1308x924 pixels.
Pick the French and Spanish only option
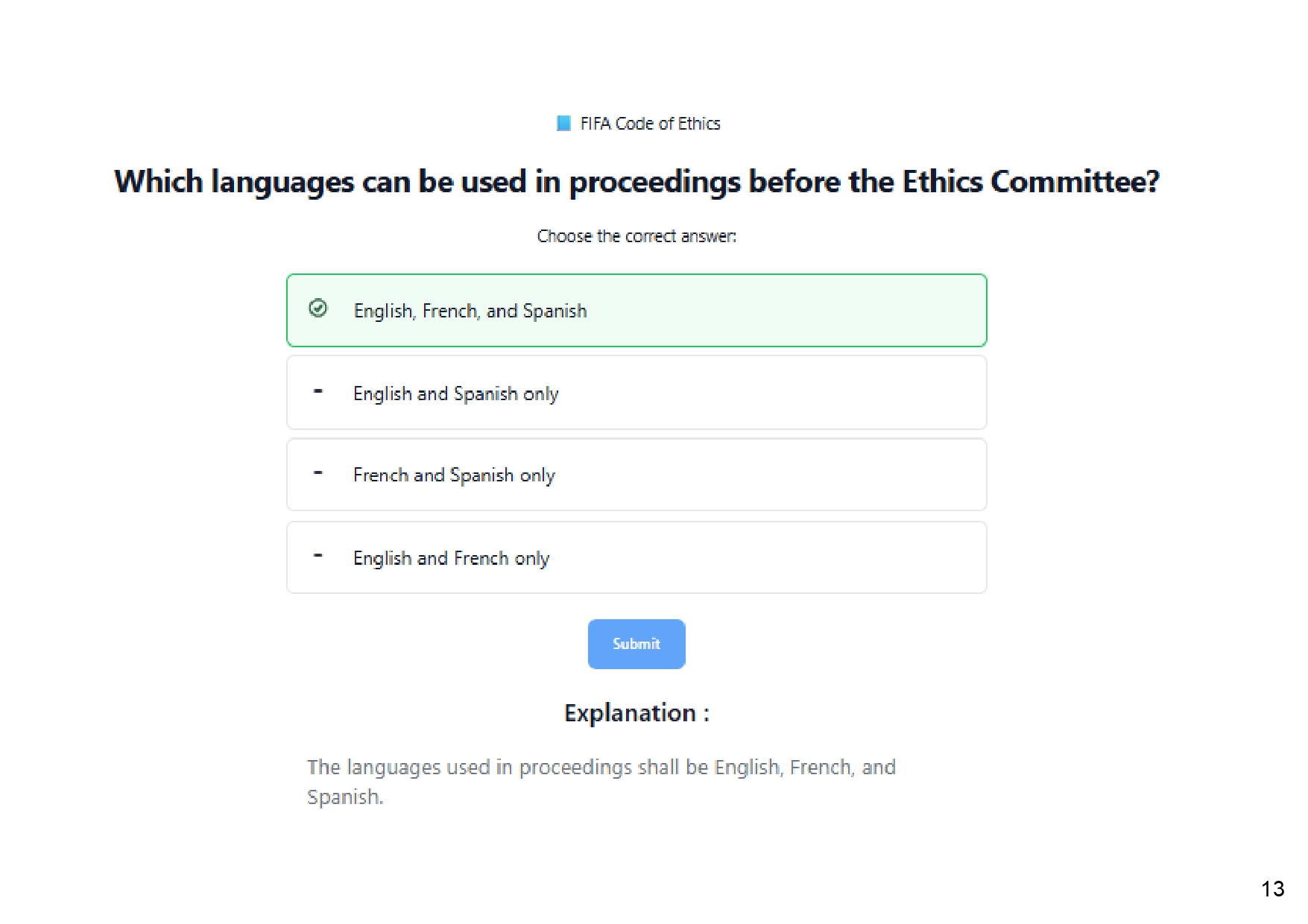[636, 475]
